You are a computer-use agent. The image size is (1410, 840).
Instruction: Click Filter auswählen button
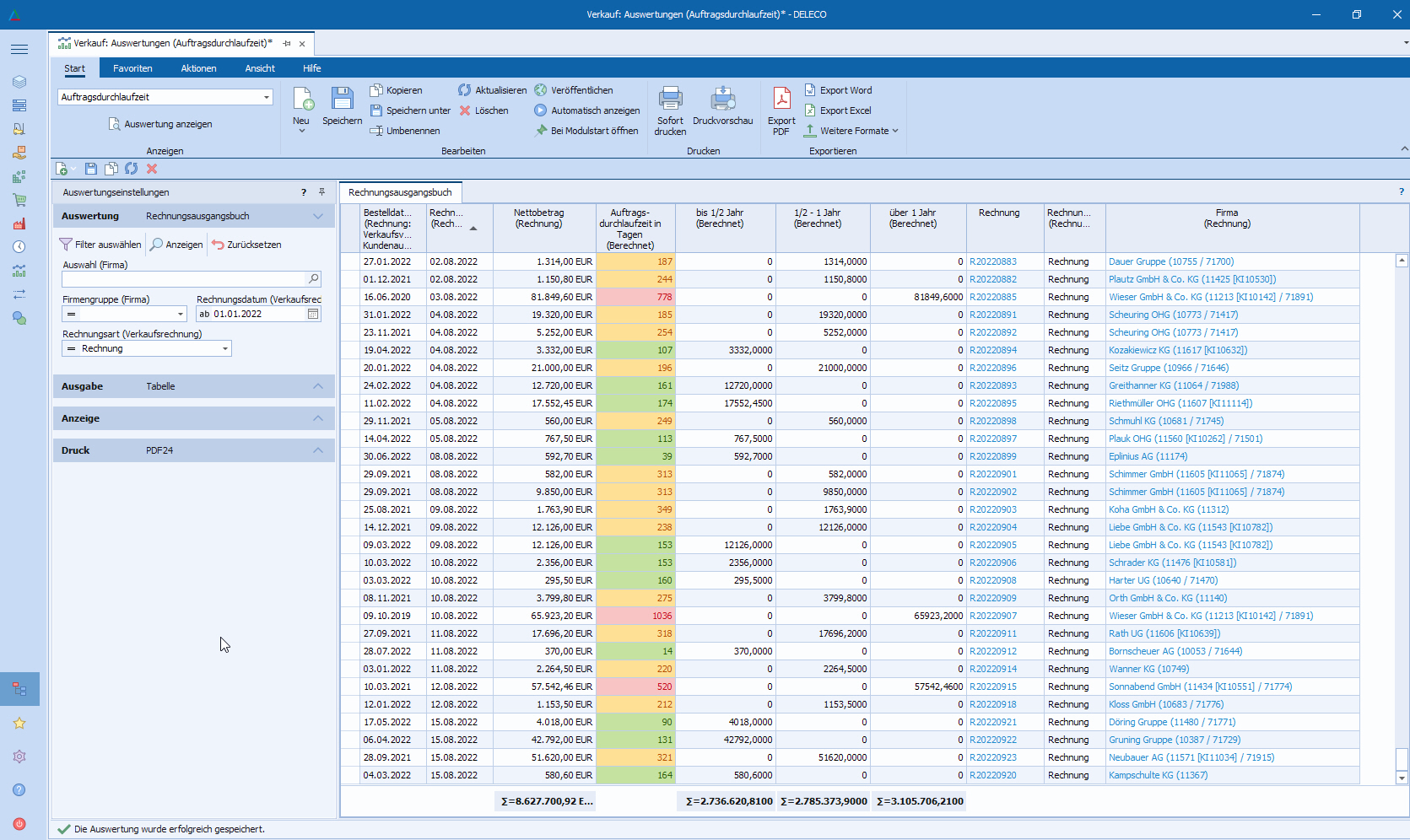(100, 245)
